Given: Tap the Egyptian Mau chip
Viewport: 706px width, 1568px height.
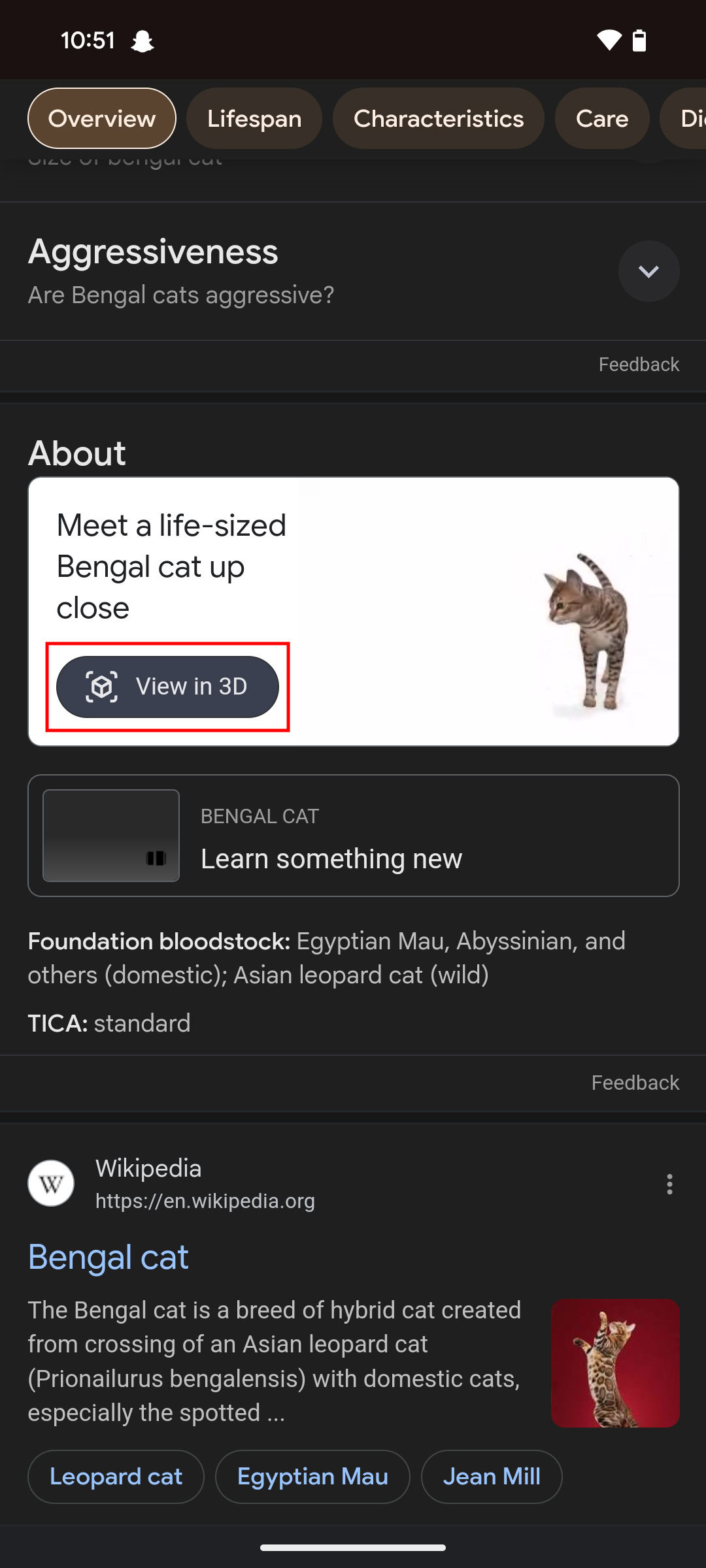Looking at the screenshot, I should pyautogui.click(x=312, y=1477).
